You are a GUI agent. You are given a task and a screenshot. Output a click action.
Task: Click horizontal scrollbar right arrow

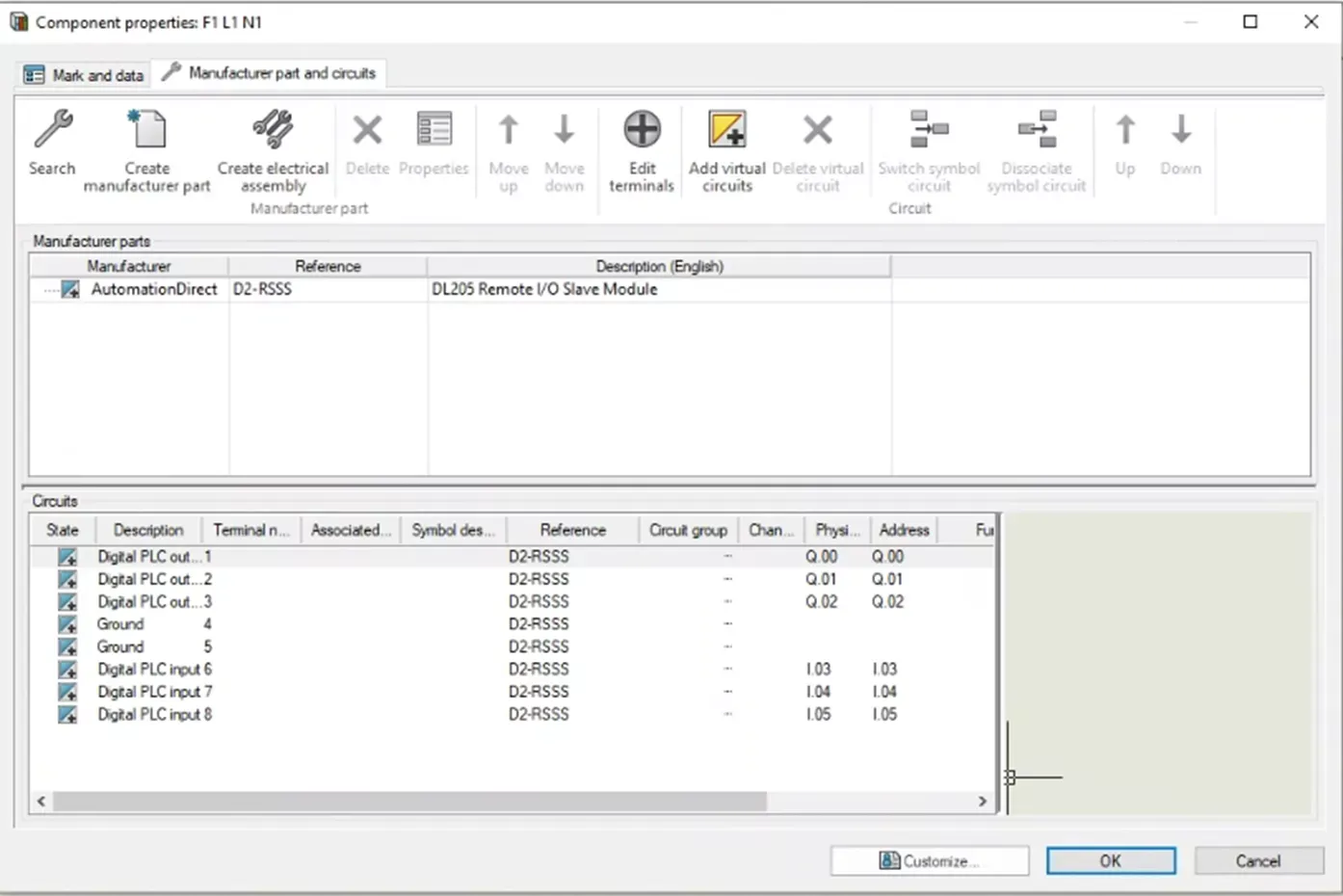coord(982,802)
